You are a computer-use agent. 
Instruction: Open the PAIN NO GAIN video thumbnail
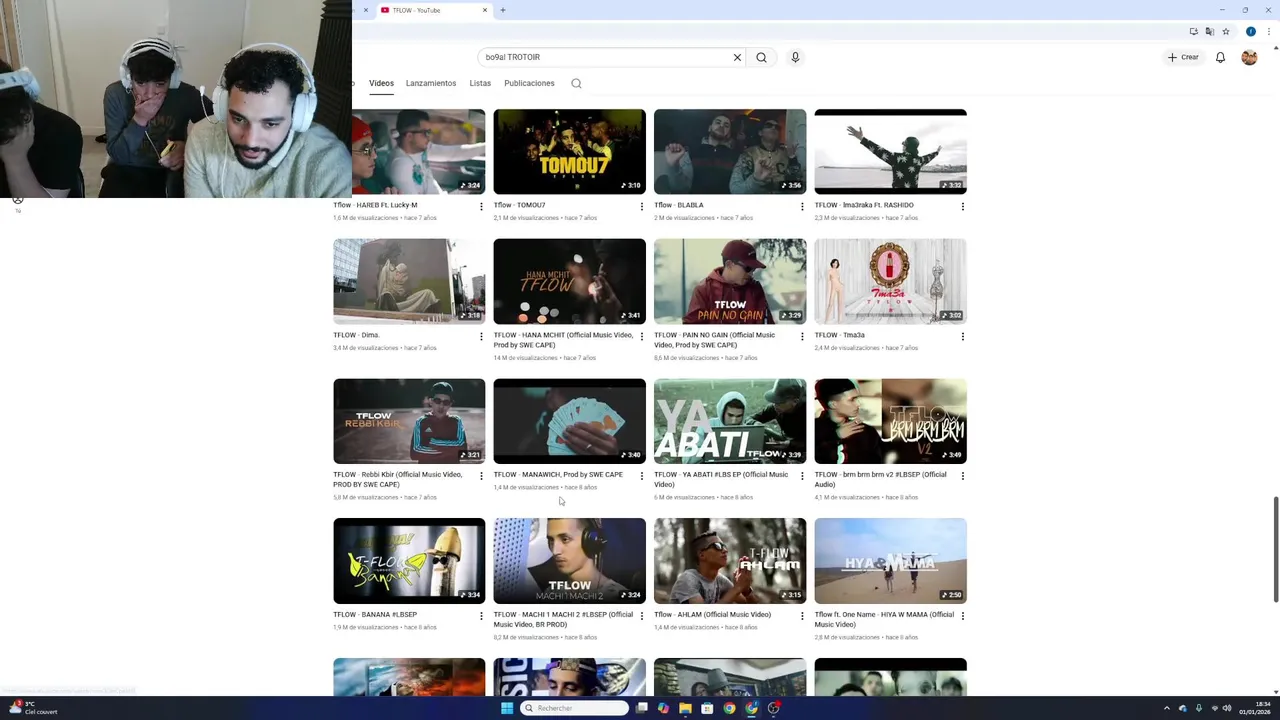(730, 281)
